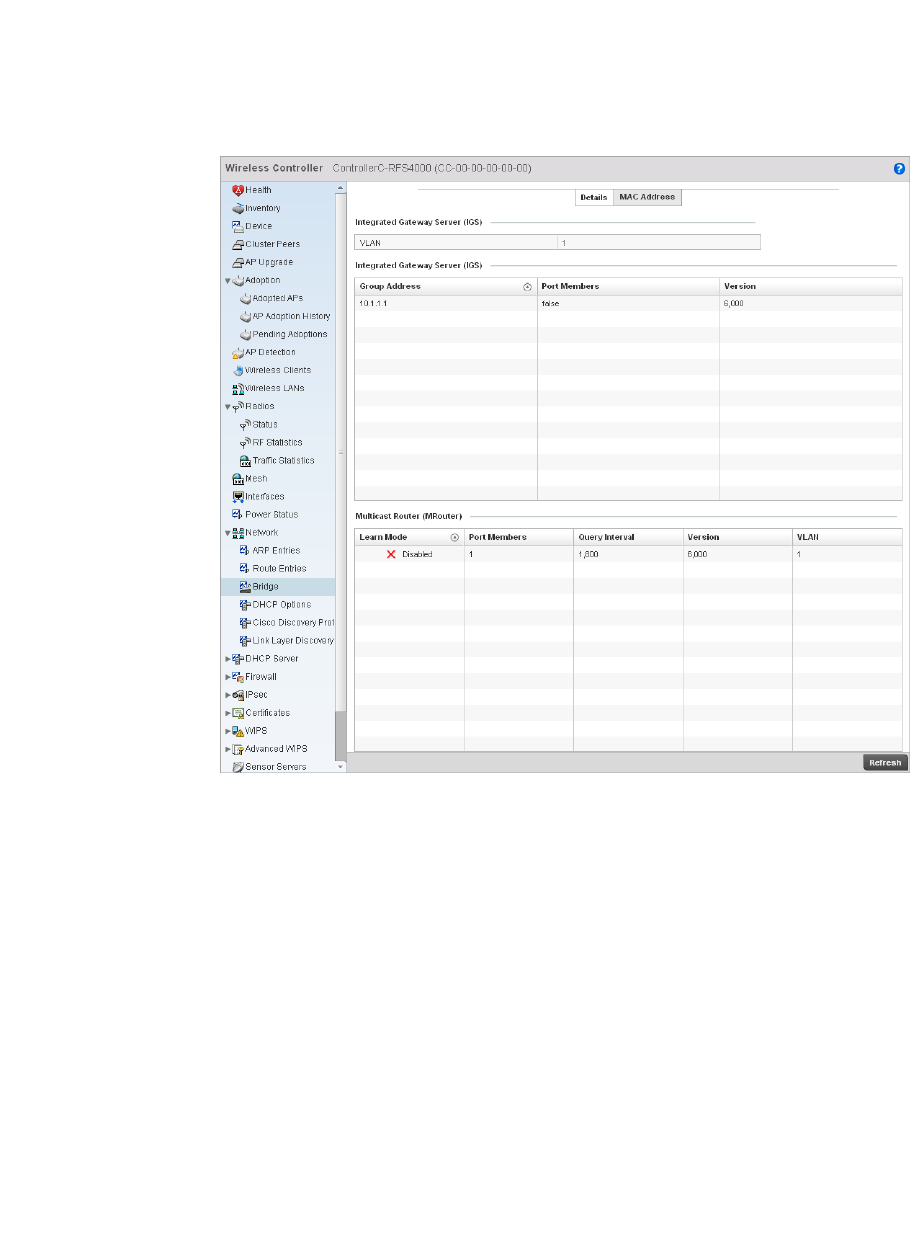Expand the IPsec tree node
This screenshot has height=1242, width=910.
[x=227, y=695]
